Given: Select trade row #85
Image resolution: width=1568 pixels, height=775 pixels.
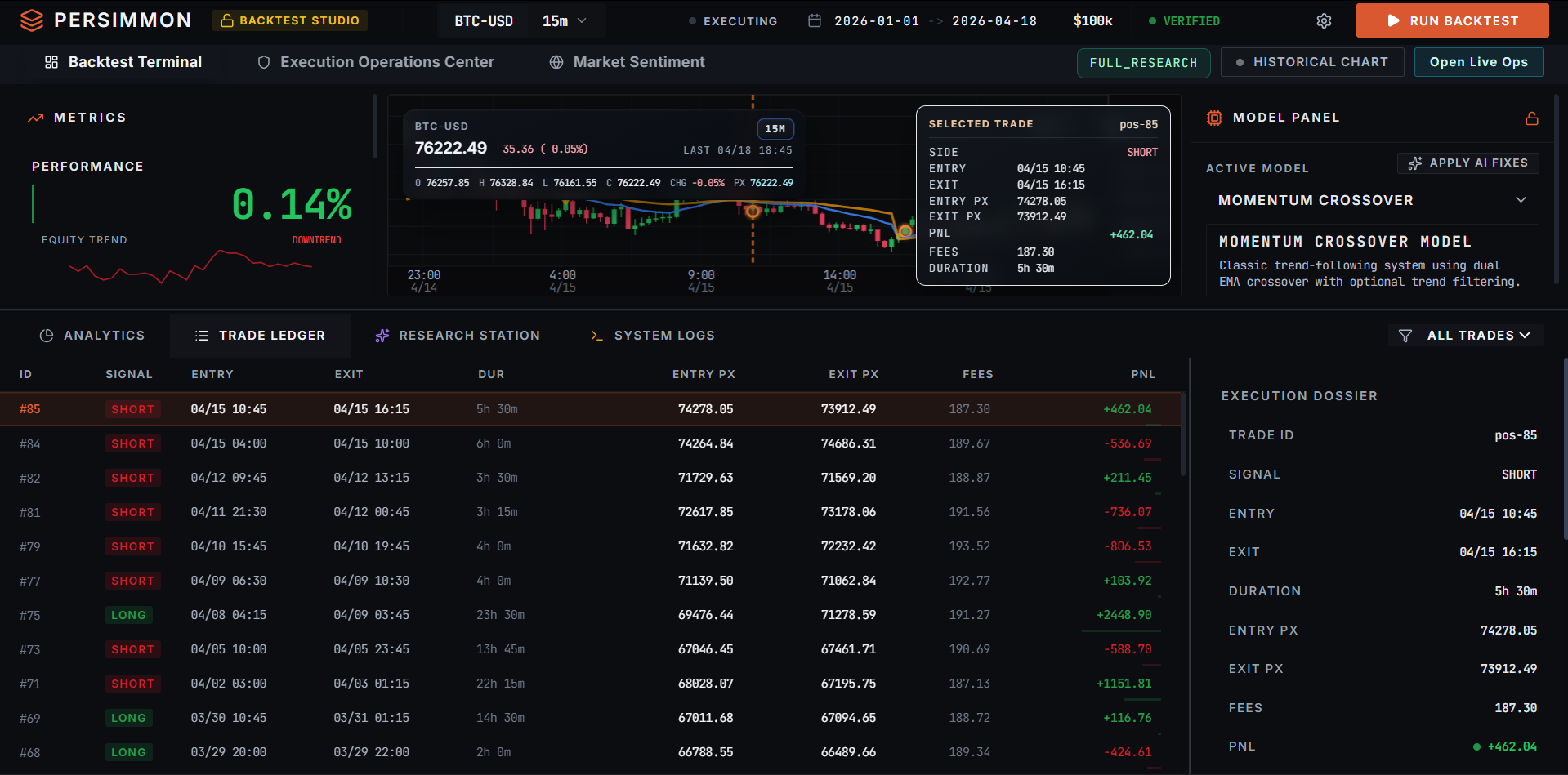Looking at the screenshot, I should [590, 409].
